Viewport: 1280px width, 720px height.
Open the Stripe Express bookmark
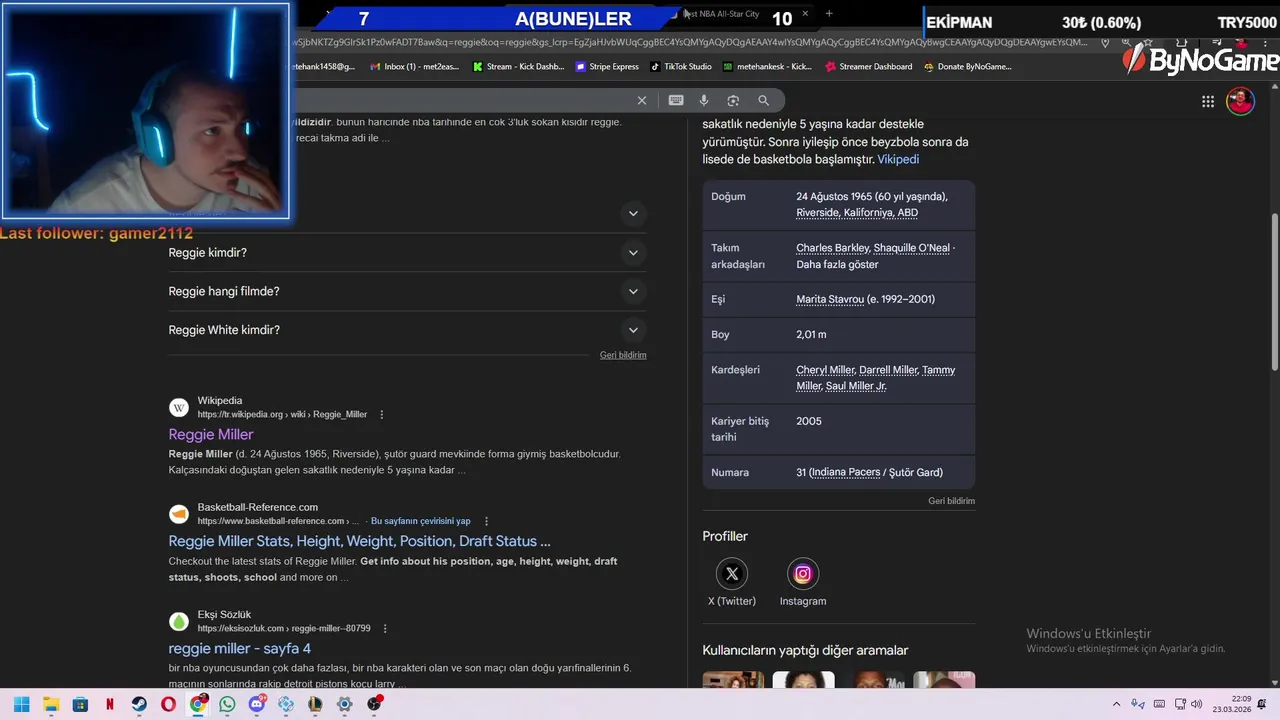(607, 67)
